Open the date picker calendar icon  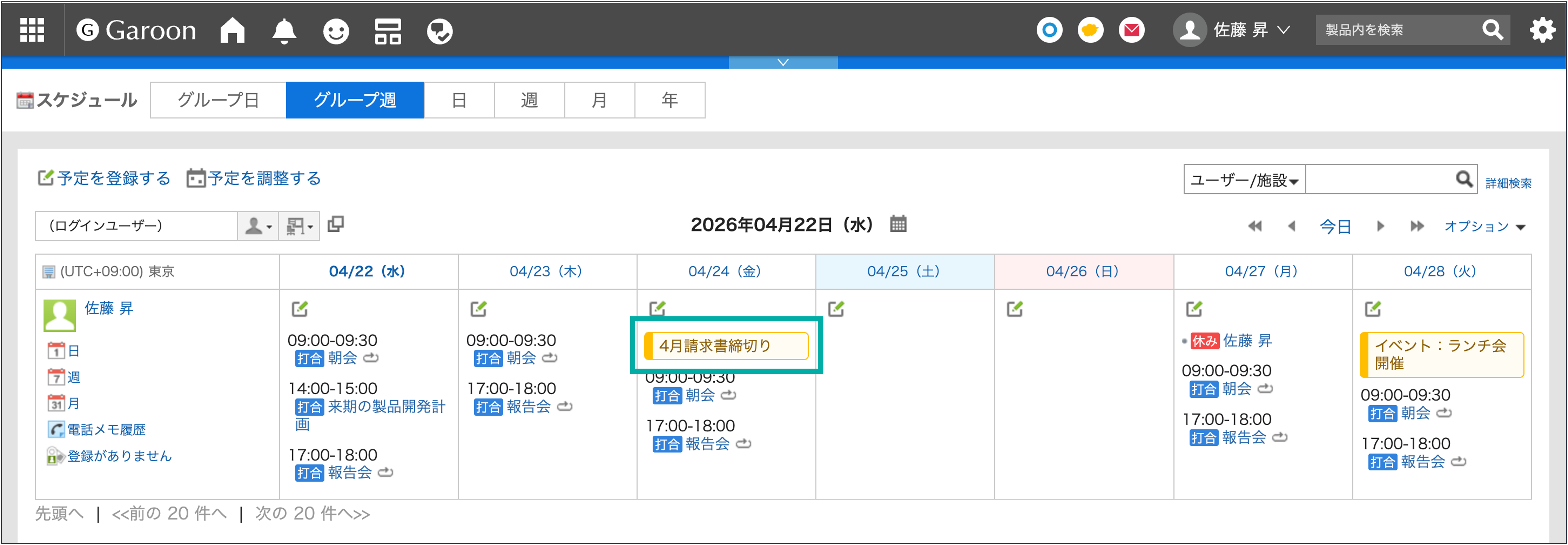pos(898,224)
